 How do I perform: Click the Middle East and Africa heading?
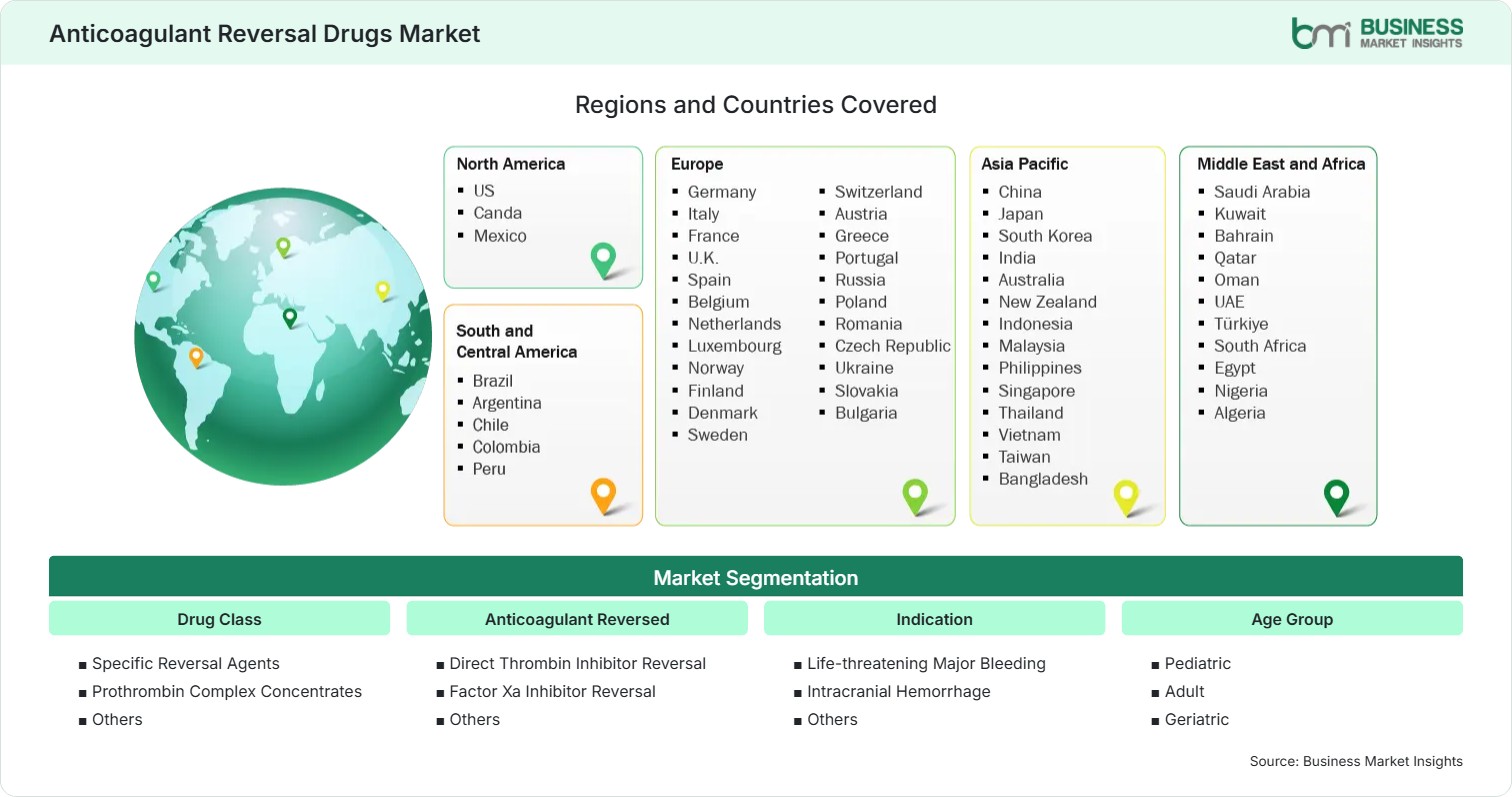1281,164
